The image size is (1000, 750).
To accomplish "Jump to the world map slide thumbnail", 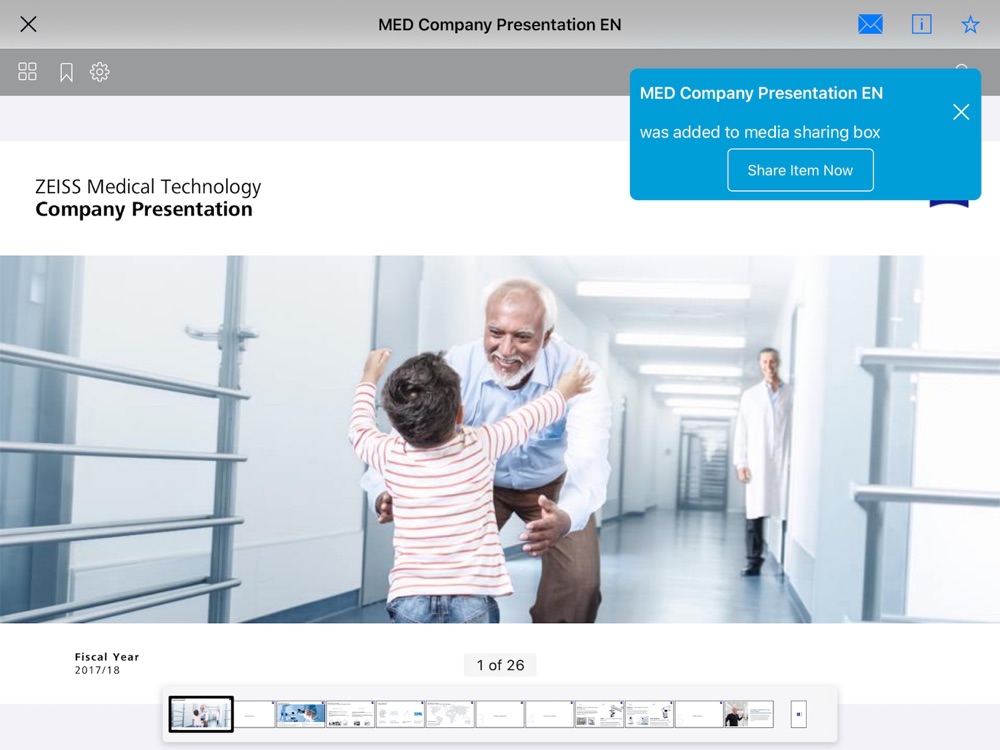I will click(450, 714).
